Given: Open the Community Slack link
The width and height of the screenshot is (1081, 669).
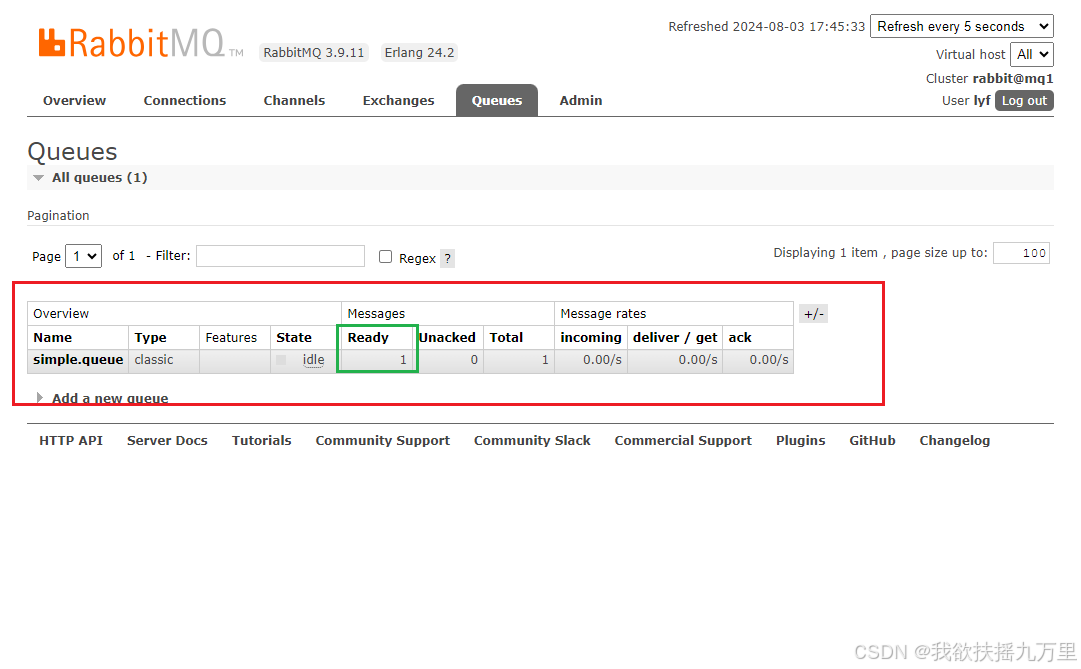Looking at the screenshot, I should coord(532,441).
